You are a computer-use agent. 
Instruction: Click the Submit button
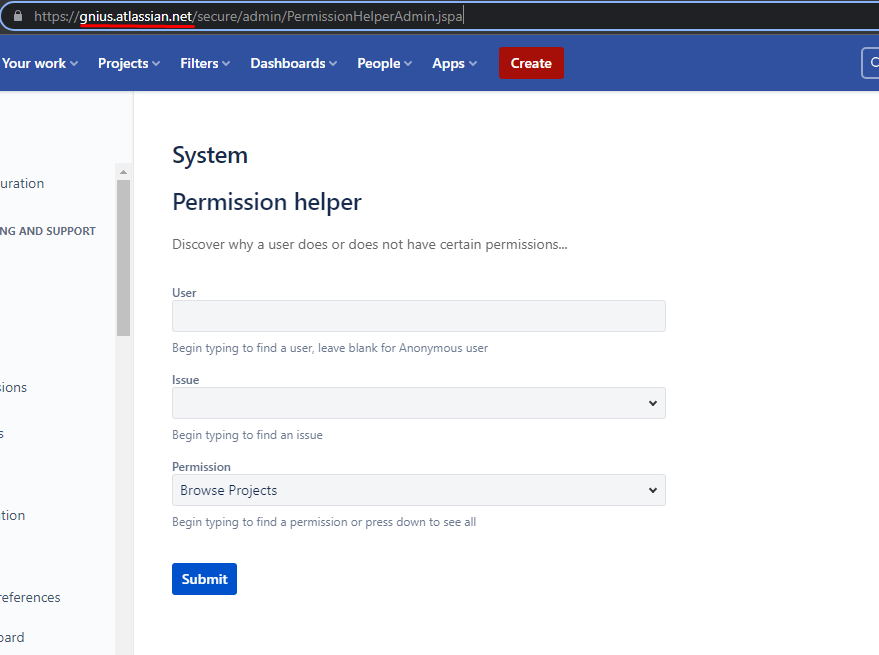pyautogui.click(x=205, y=579)
